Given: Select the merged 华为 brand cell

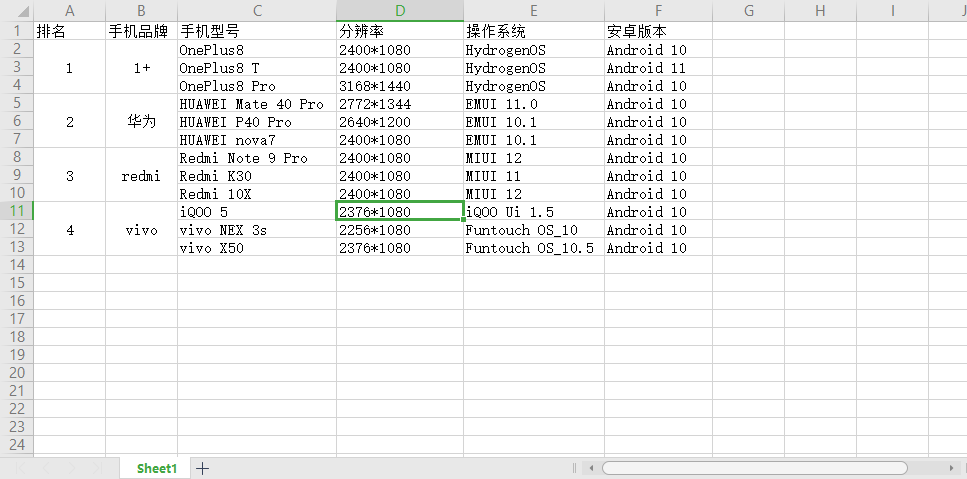Looking at the screenshot, I should 141,121.
